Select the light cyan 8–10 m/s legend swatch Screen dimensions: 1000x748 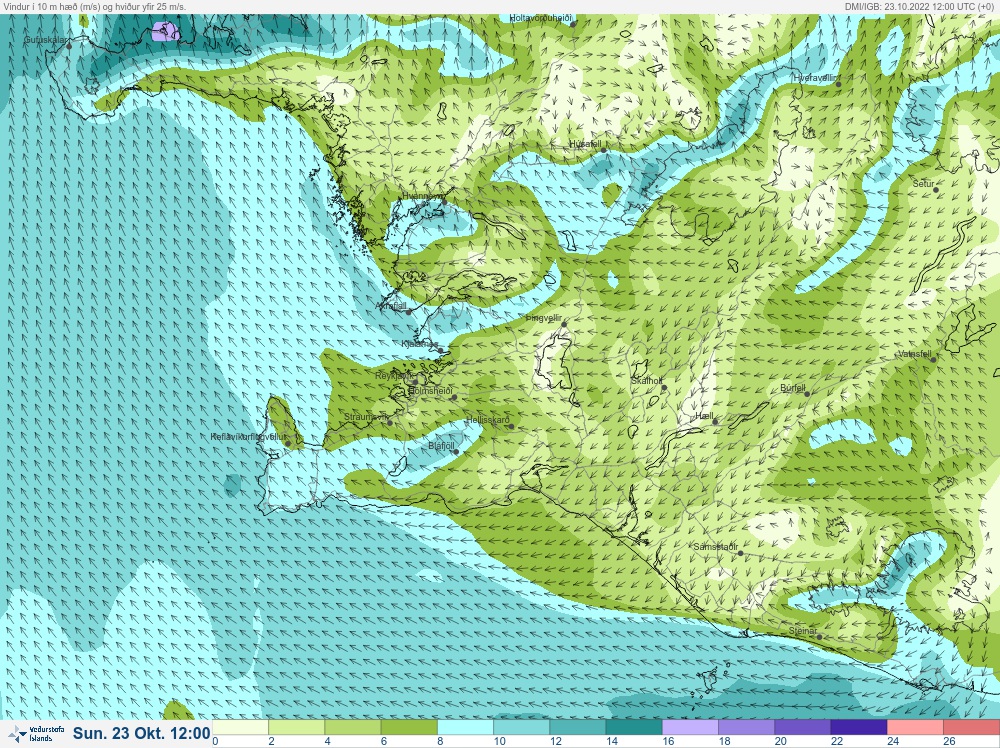point(464,728)
